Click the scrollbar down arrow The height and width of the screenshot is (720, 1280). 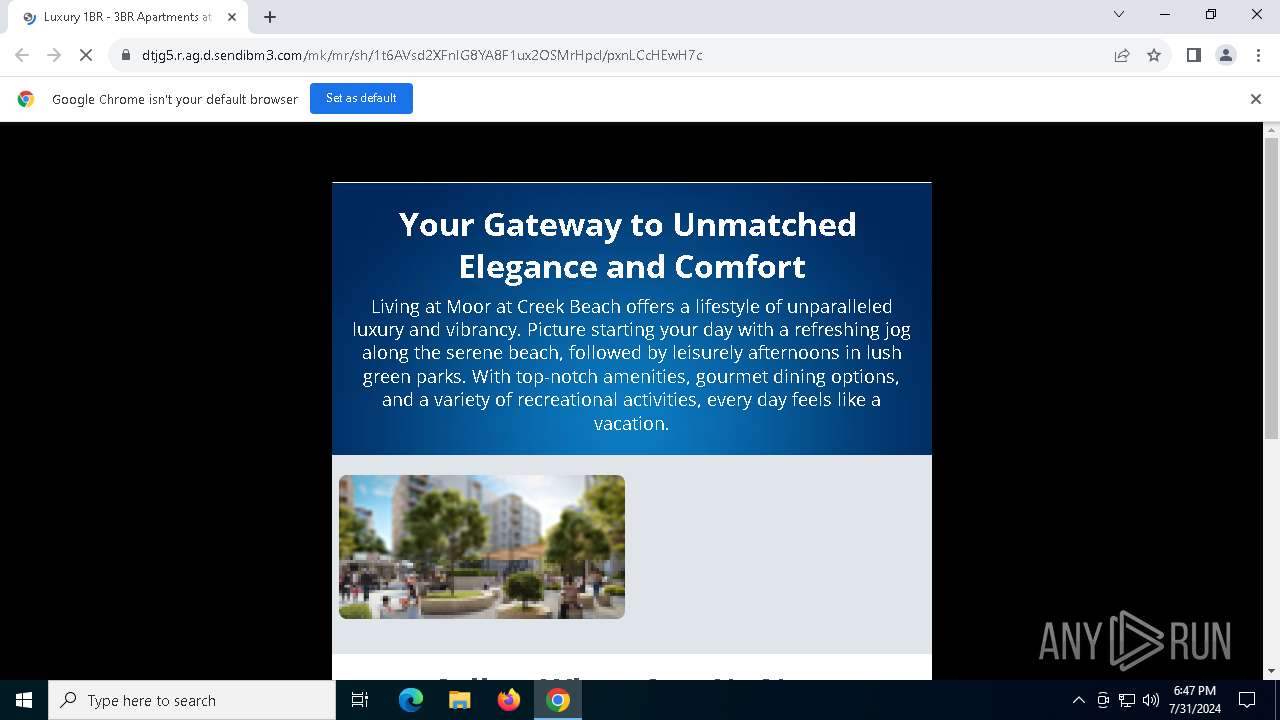(1272, 671)
